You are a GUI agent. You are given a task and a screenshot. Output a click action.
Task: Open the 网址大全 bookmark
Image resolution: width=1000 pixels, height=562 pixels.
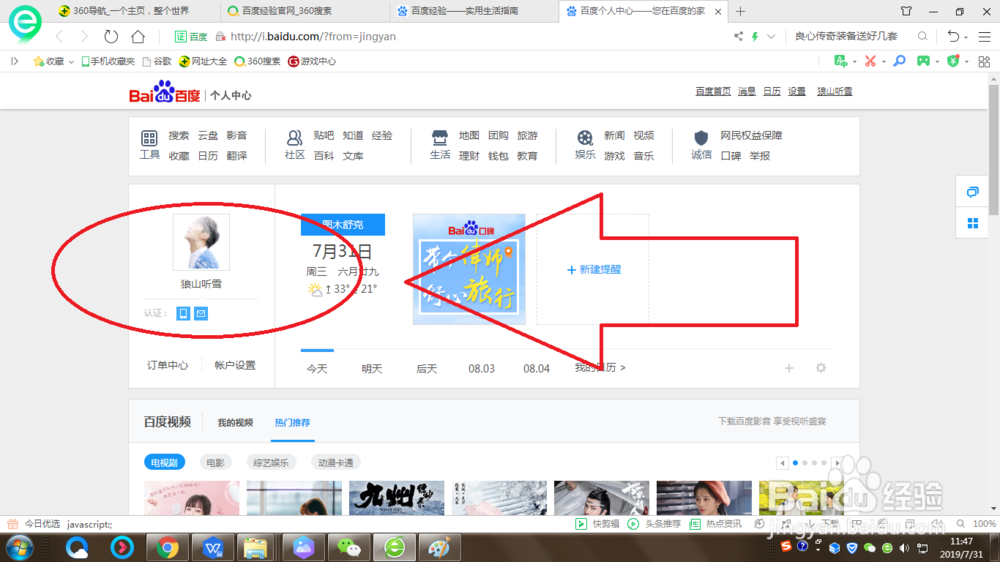coord(203,61)
